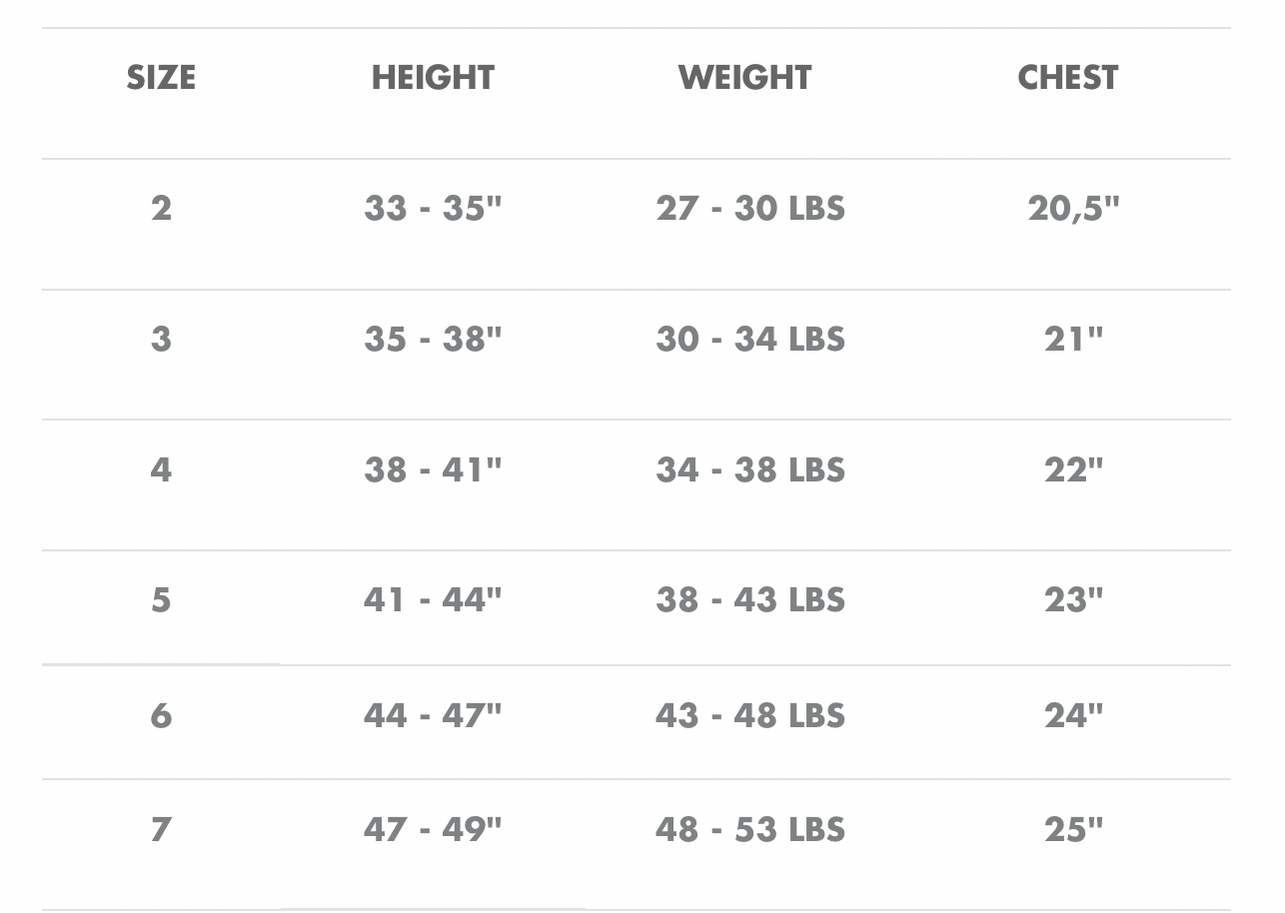Click the SIZE column header
Screen dimensions: 1285x913
click(x=161, y=78)
